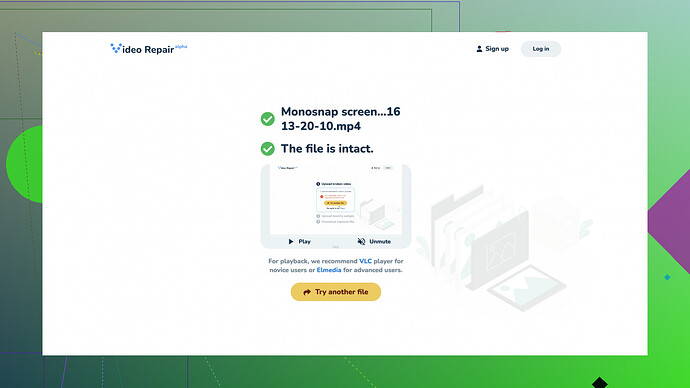This screenshot has width=690, height=388.
Task: Click the Log in button
Action: coord(541,49)
